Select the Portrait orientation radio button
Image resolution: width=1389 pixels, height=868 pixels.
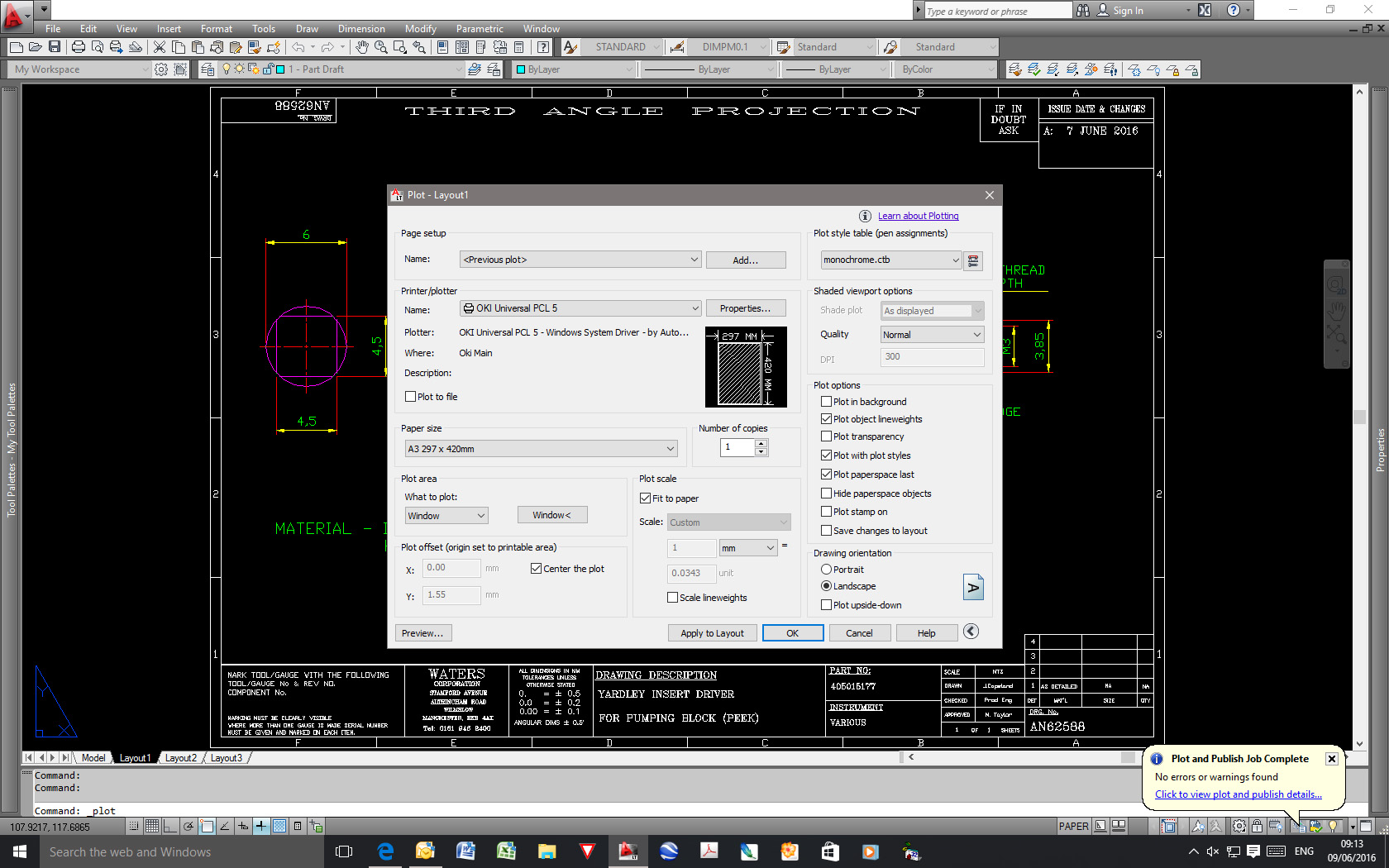(x=826, y=569)
